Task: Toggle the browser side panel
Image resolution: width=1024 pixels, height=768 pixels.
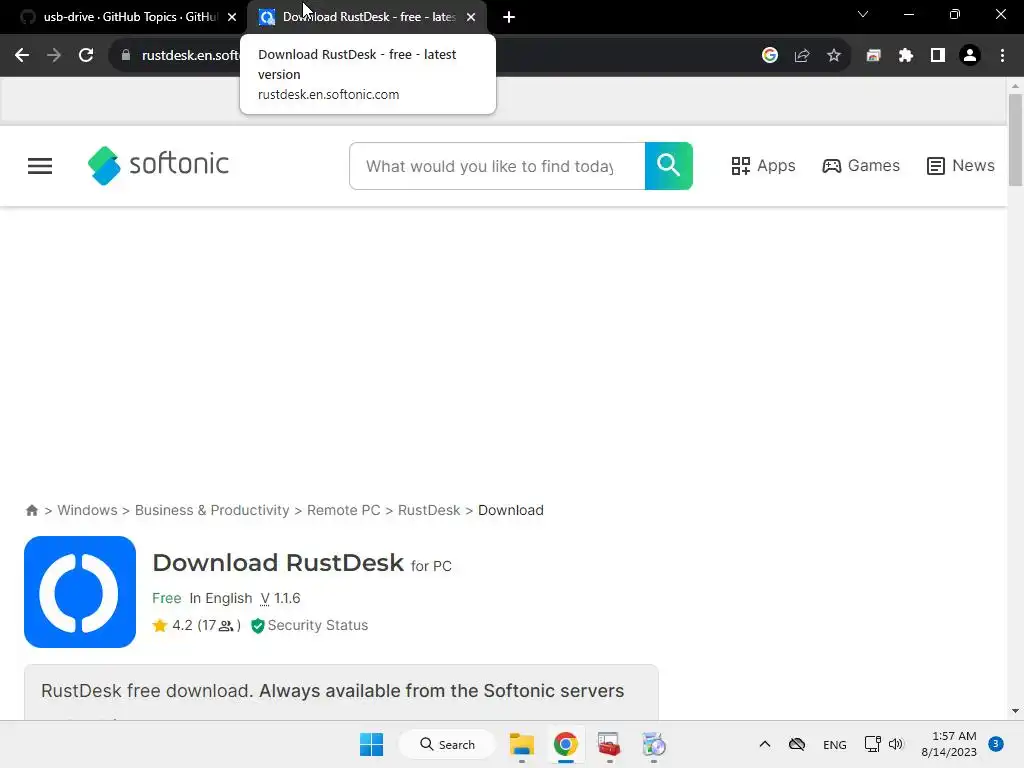Action: pos(938,56)
